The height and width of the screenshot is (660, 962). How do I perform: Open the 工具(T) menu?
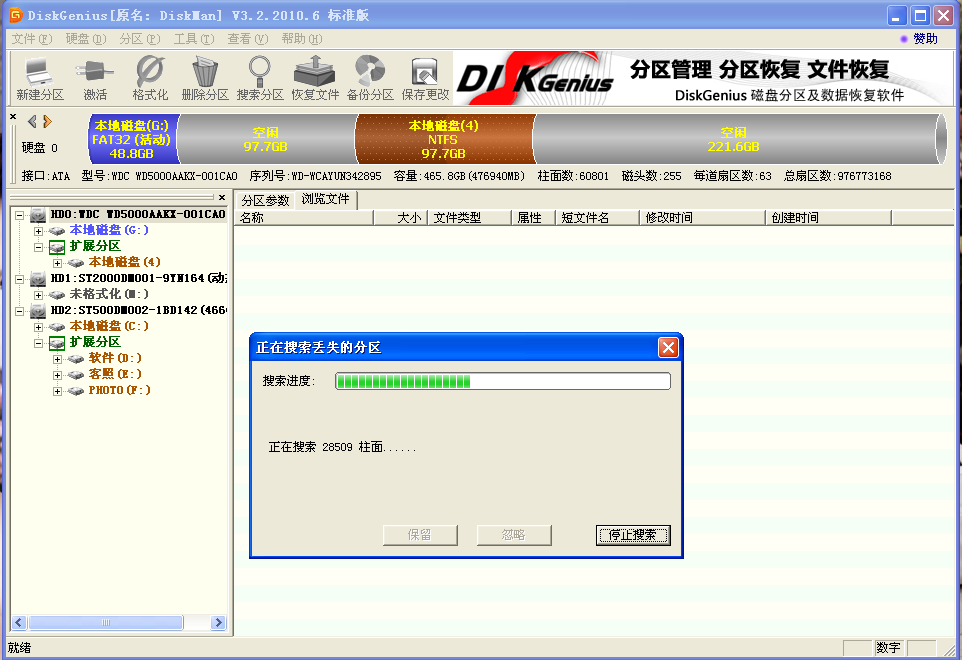pyautogui.click(x=194, y=39)
